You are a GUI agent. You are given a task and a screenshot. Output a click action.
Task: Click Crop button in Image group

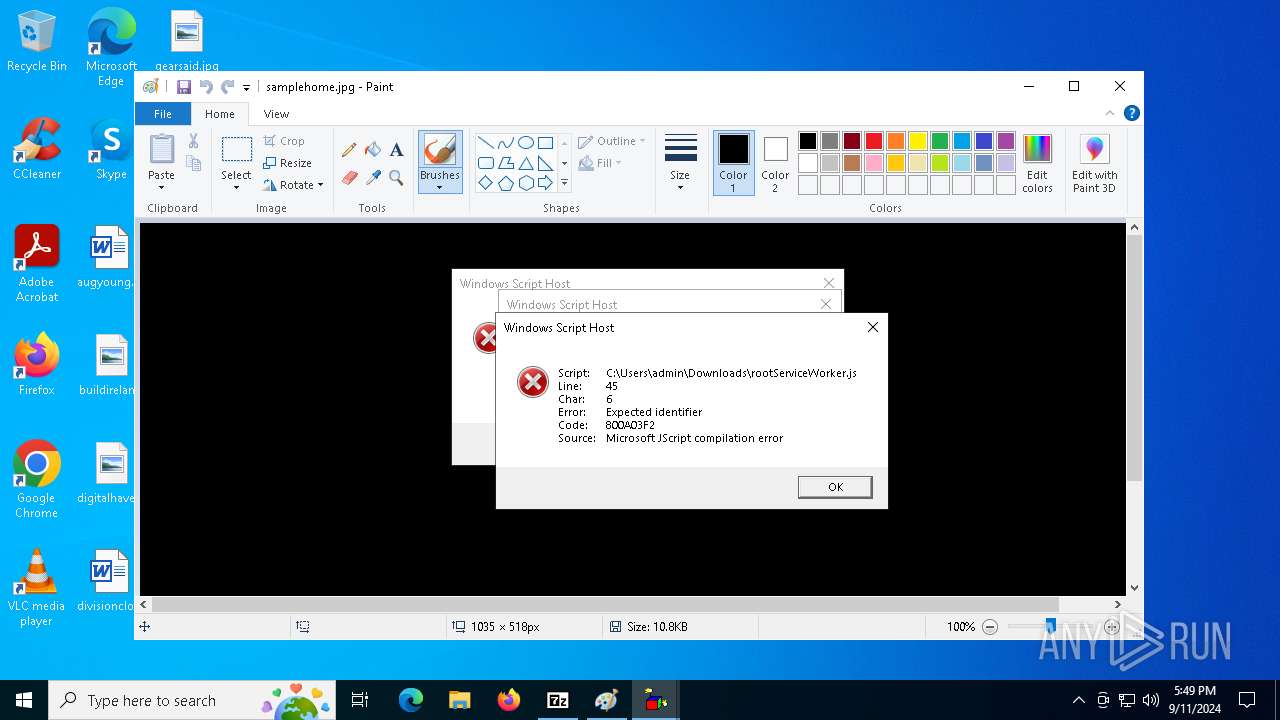(284, 141)
